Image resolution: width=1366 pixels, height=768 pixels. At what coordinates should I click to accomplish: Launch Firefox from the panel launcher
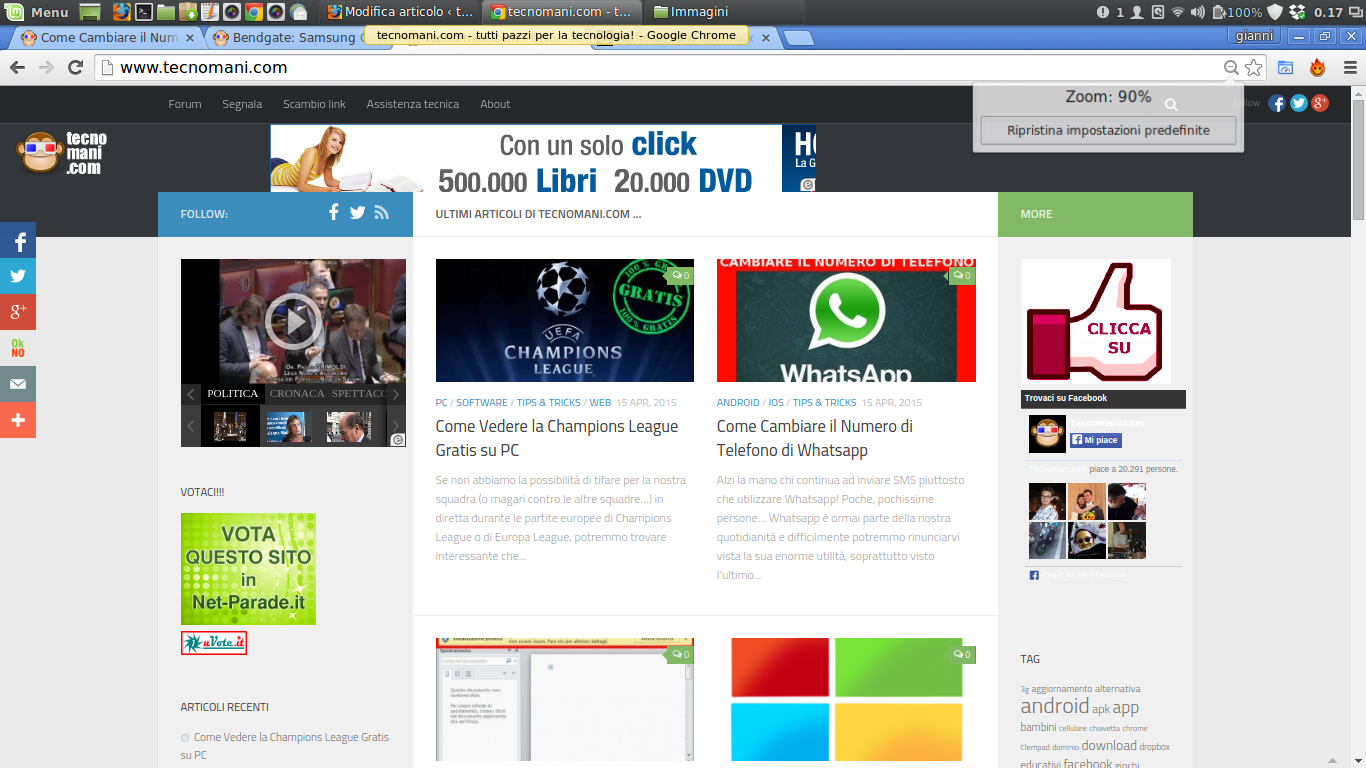(x=121, y=12)
